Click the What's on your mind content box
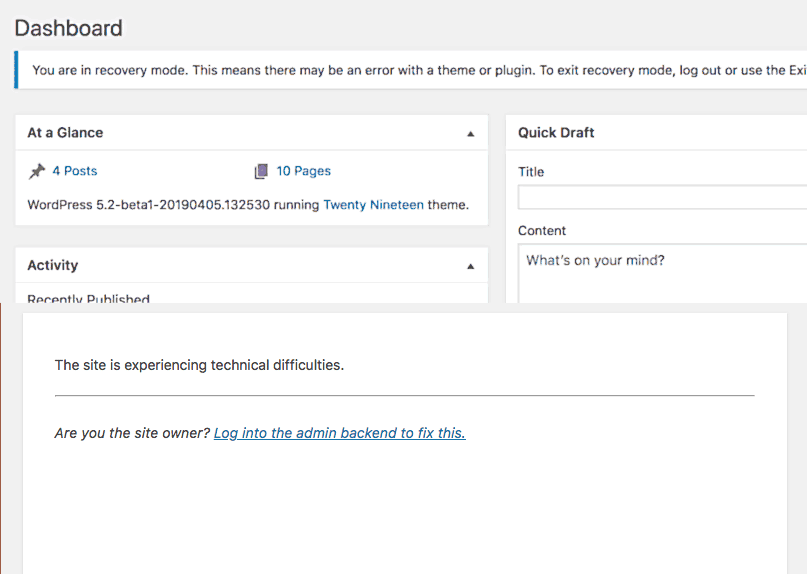 tap(662, 274)
